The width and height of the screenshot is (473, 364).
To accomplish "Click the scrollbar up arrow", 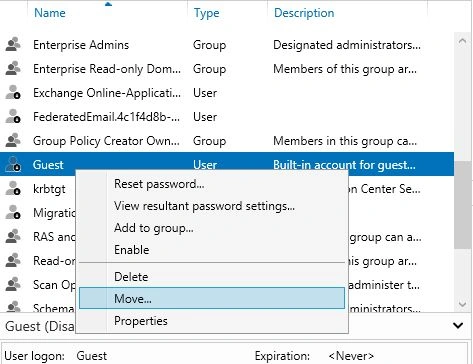I will pyautogui.click(x=462, y=41).
